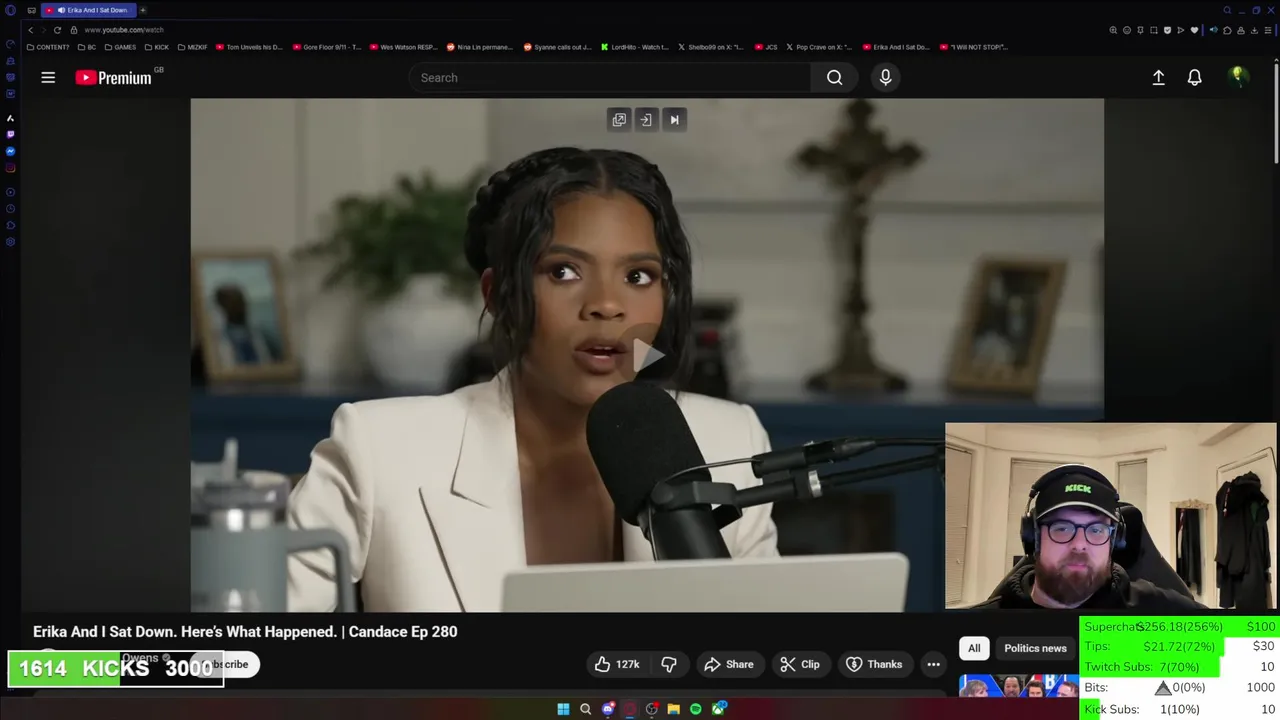Open browser easy setup menu icon
This screenshot has width=1280, height=720.
pos(1268,30)
